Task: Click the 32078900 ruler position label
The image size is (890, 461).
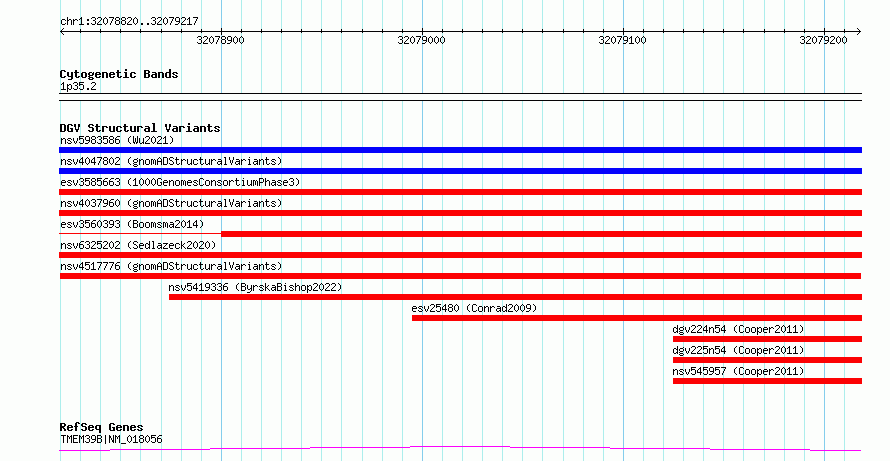Action: click(x=220, y=40)
